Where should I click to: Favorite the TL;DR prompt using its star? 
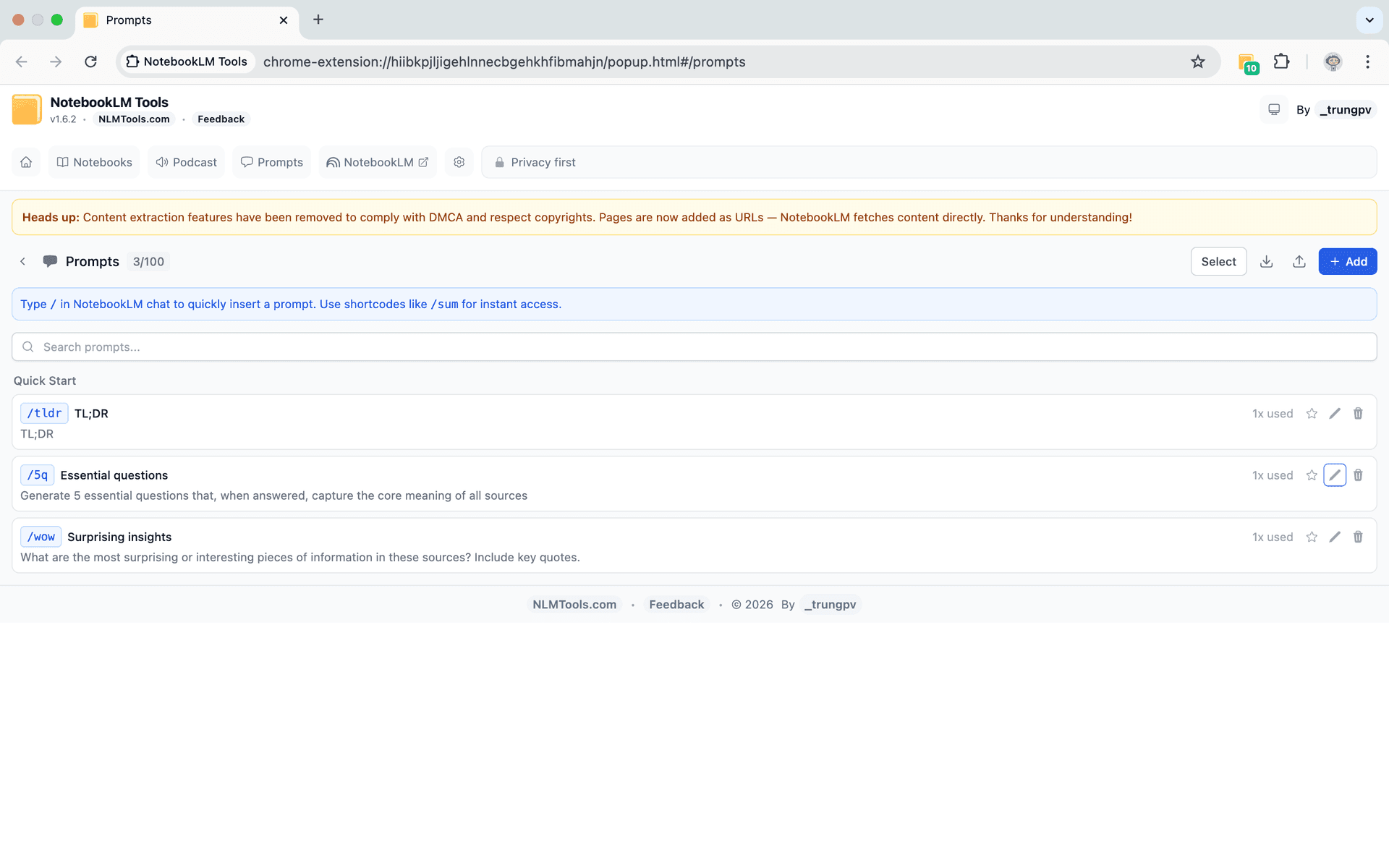click(1312, 413)
